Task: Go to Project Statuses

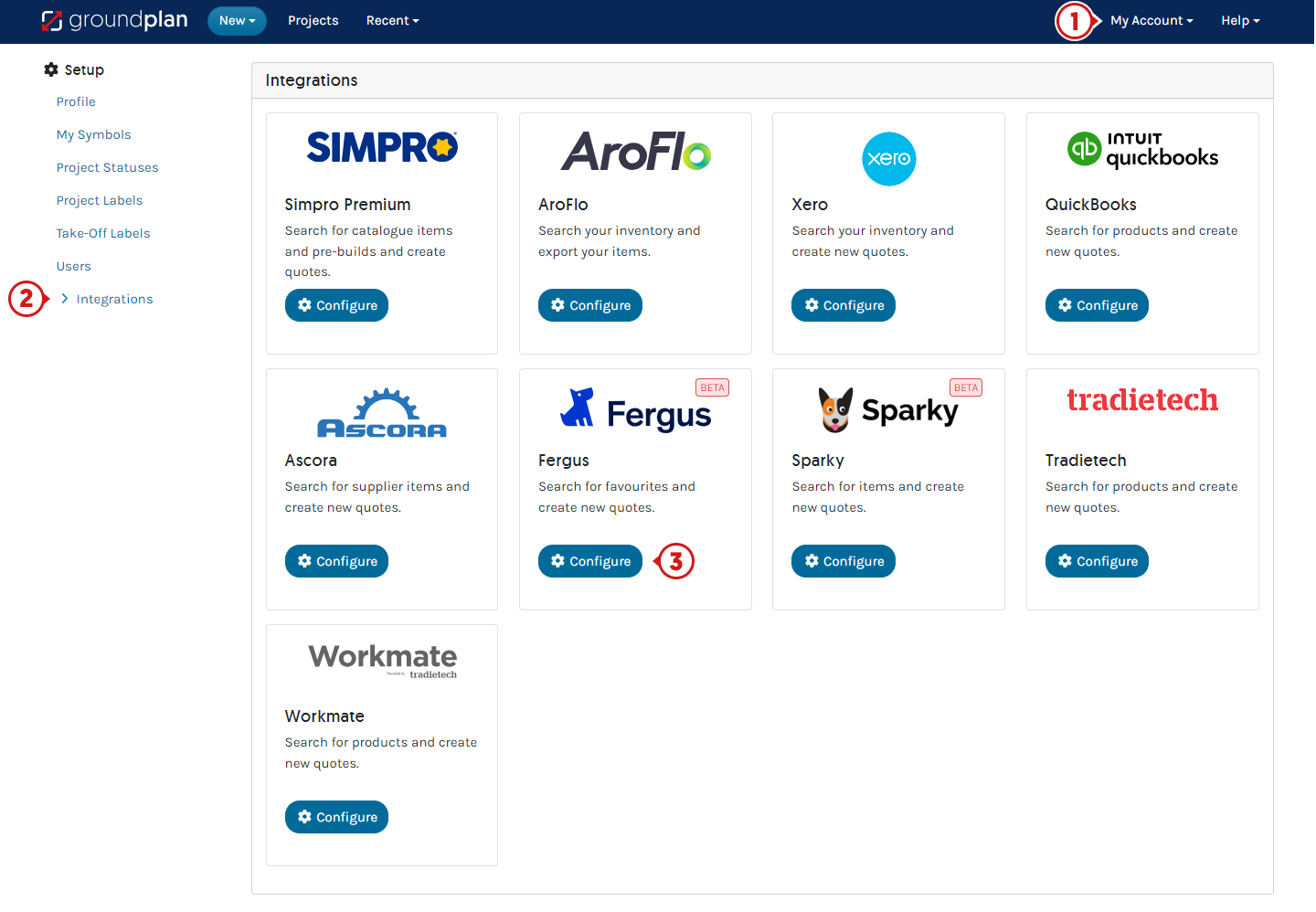Action: pyautogui.click(x=107, y=167)
